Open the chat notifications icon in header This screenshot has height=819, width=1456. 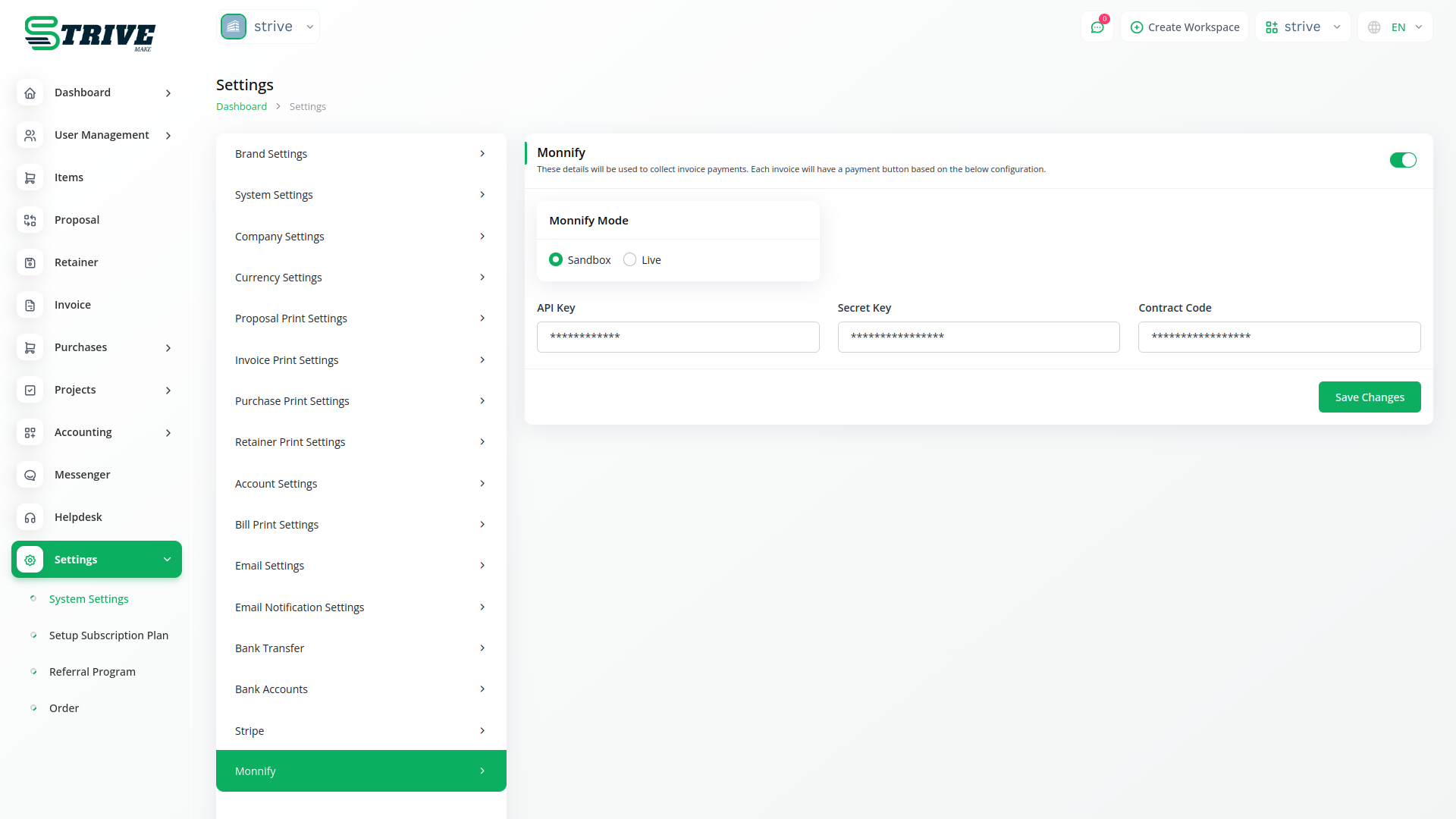pos(1097,27)
